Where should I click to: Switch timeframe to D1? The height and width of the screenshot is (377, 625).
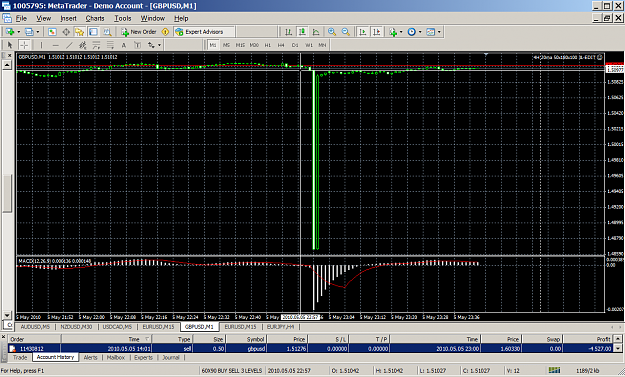click(x=295, y=45)
